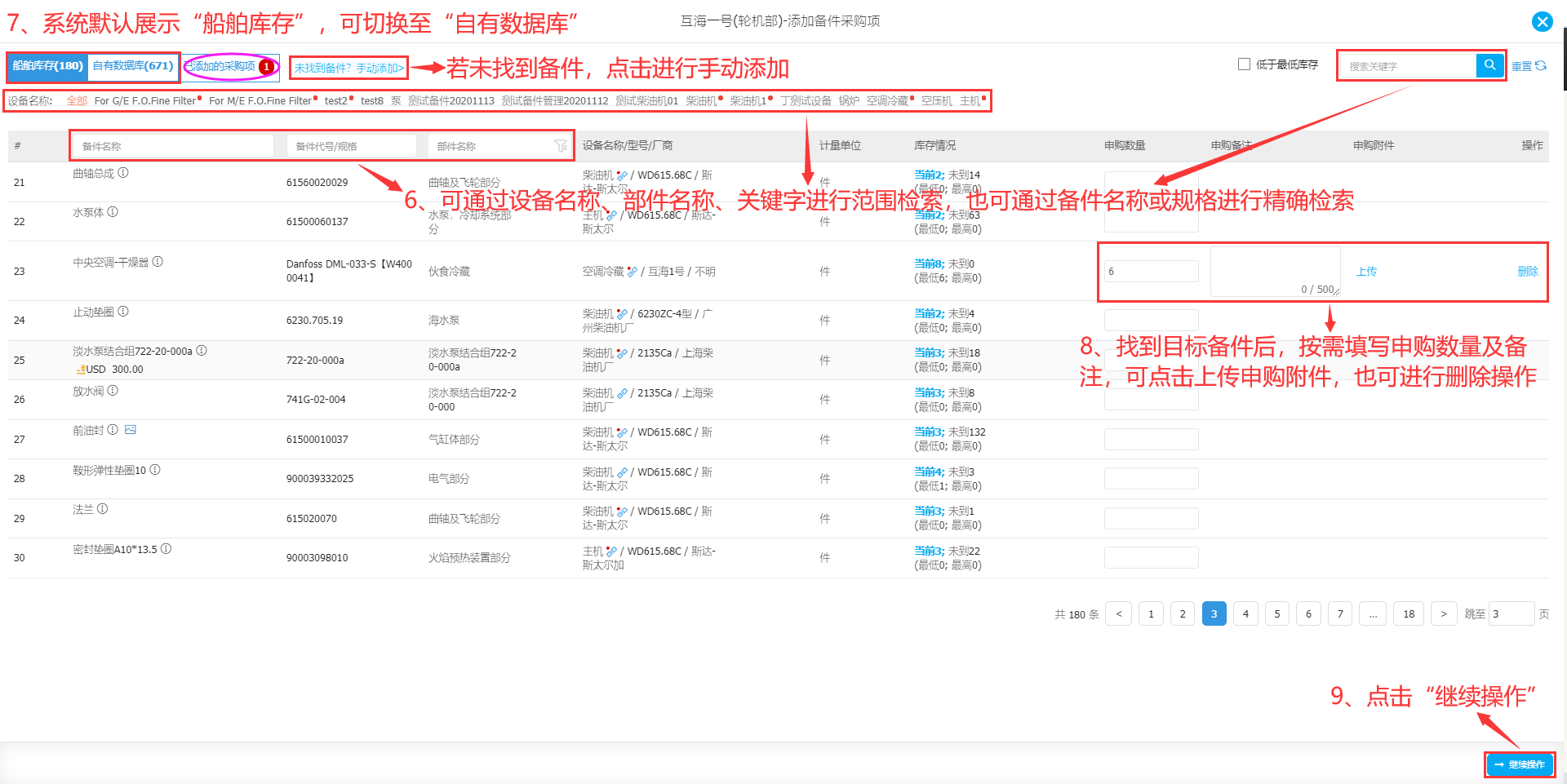Screen dimensions: 1567x784
Task: Go to page 7
Action: point(1340,613)
